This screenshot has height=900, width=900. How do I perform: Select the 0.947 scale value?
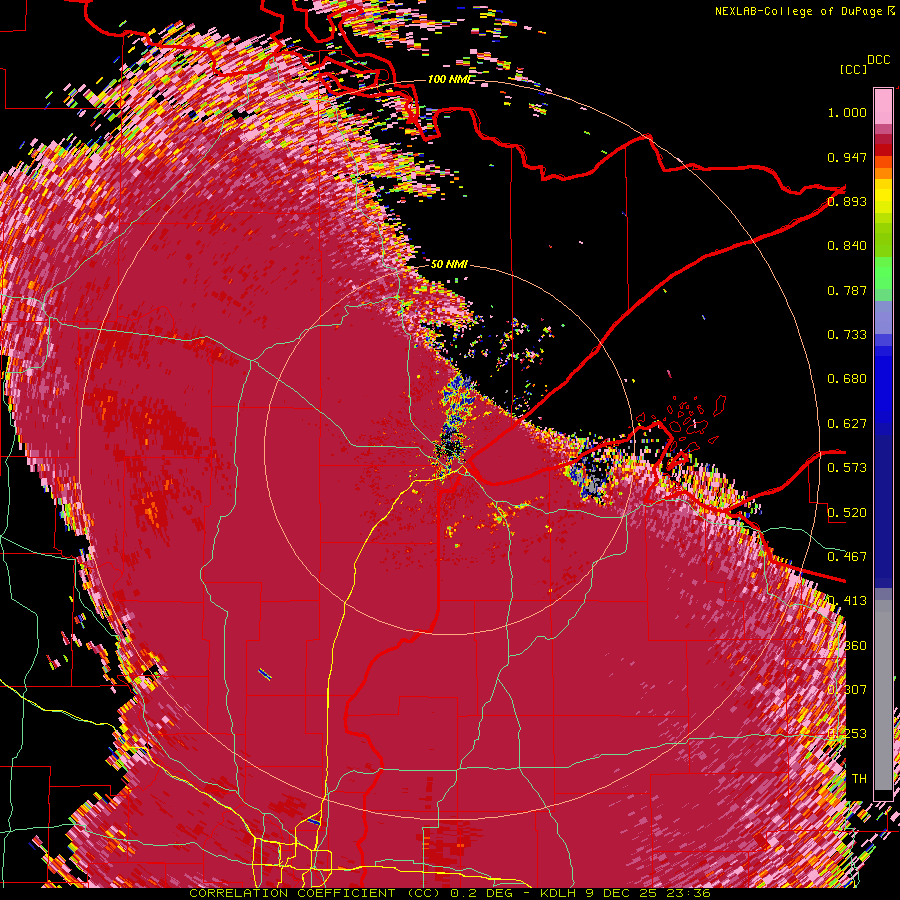847,157
